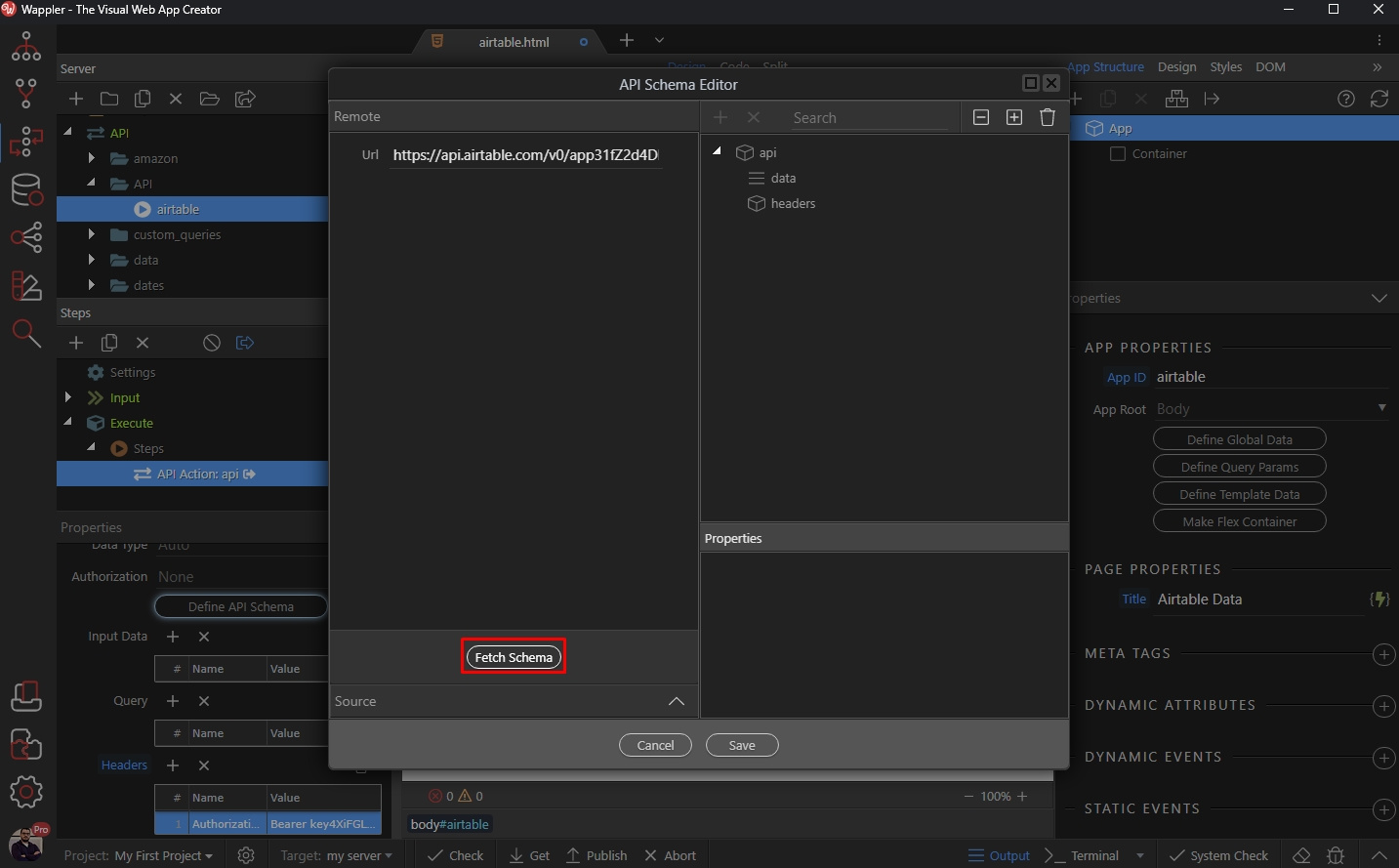The height and width of the screenshot is (868, 1399).
Task: Expand the Input step
Action: [x=68, y=397]
